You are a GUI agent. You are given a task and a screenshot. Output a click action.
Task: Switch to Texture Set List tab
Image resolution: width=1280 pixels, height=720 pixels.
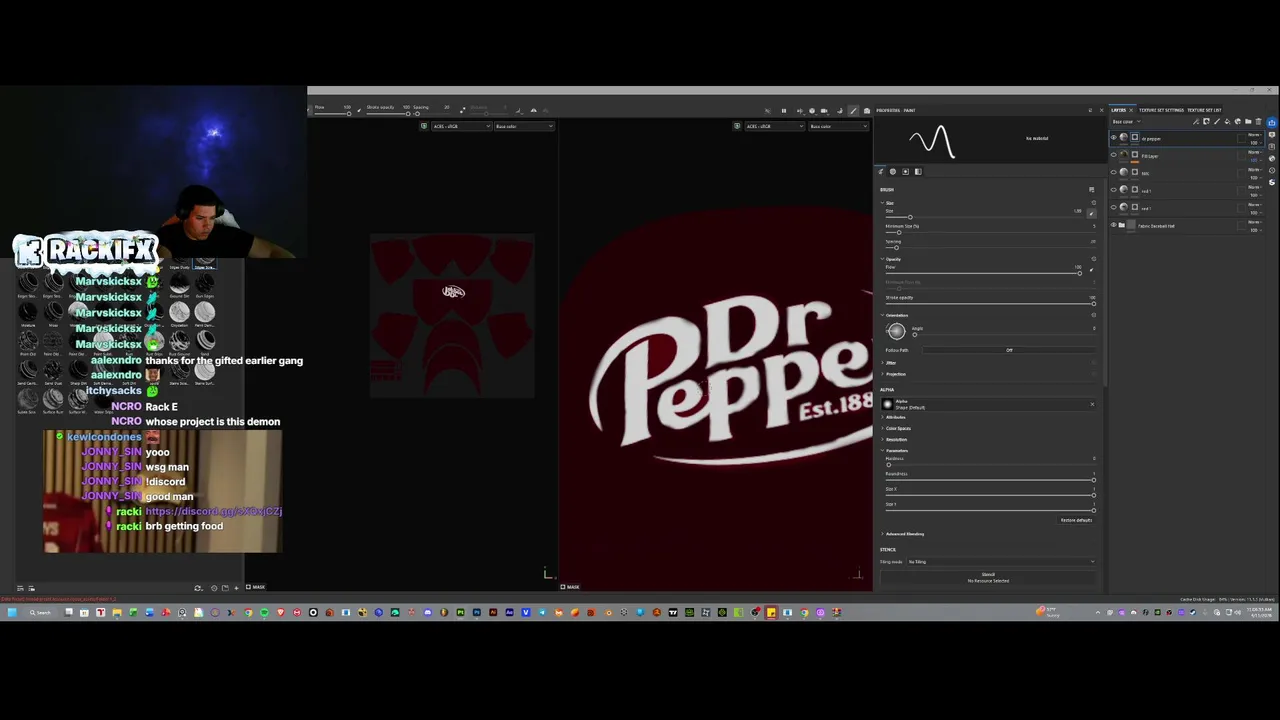pos(1204,110)
